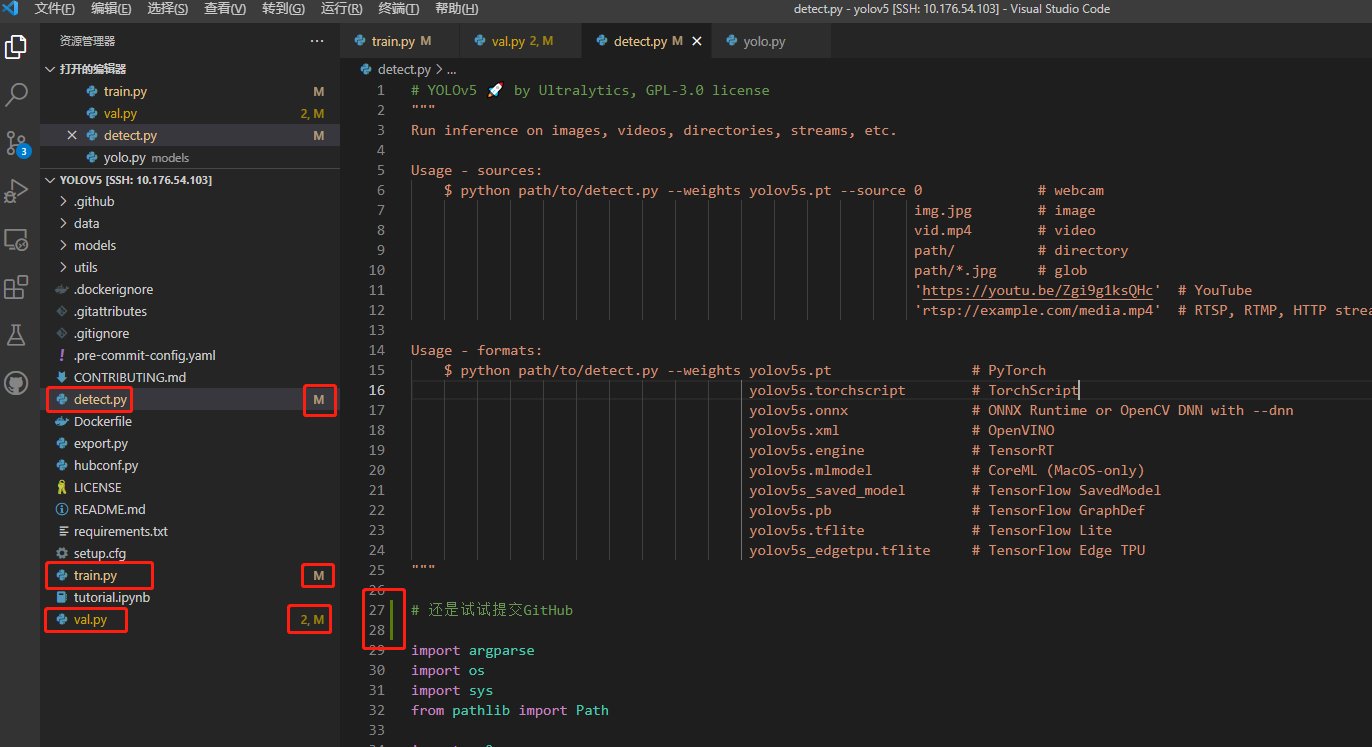Click the python icon of train.py tab
The image size is (1372, 747).
360,41
